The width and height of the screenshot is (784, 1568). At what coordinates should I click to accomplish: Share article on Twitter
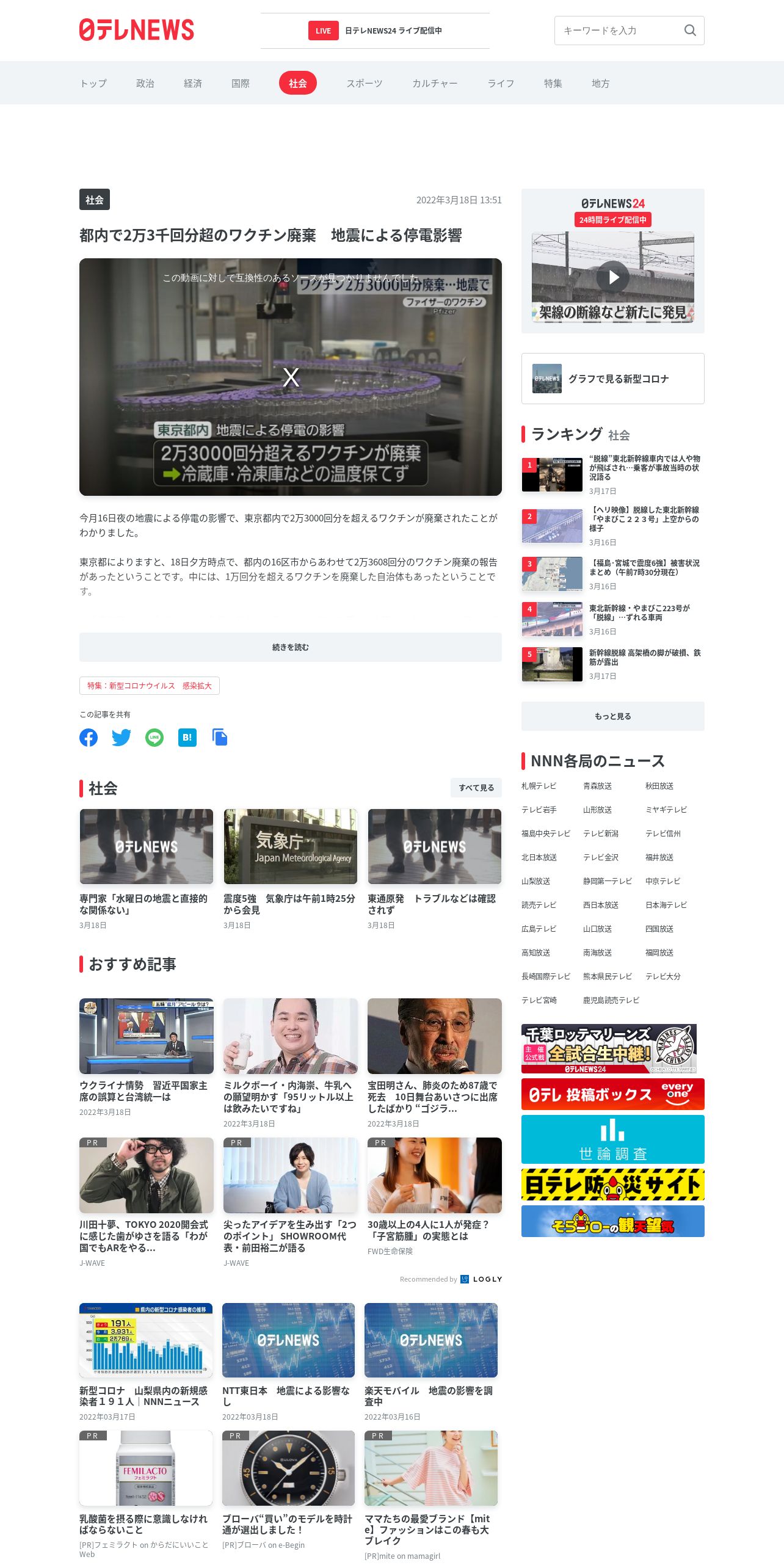click(122, 738)
